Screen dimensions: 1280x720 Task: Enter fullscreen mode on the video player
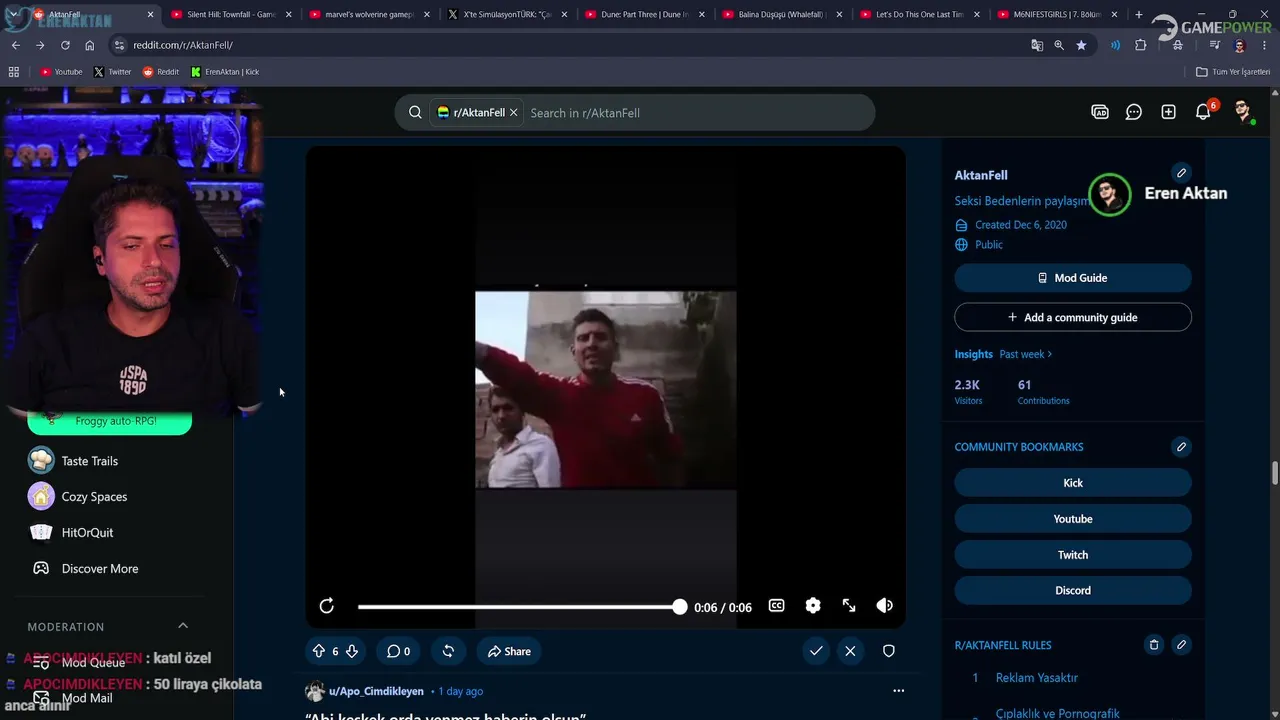tap(849, 606)
